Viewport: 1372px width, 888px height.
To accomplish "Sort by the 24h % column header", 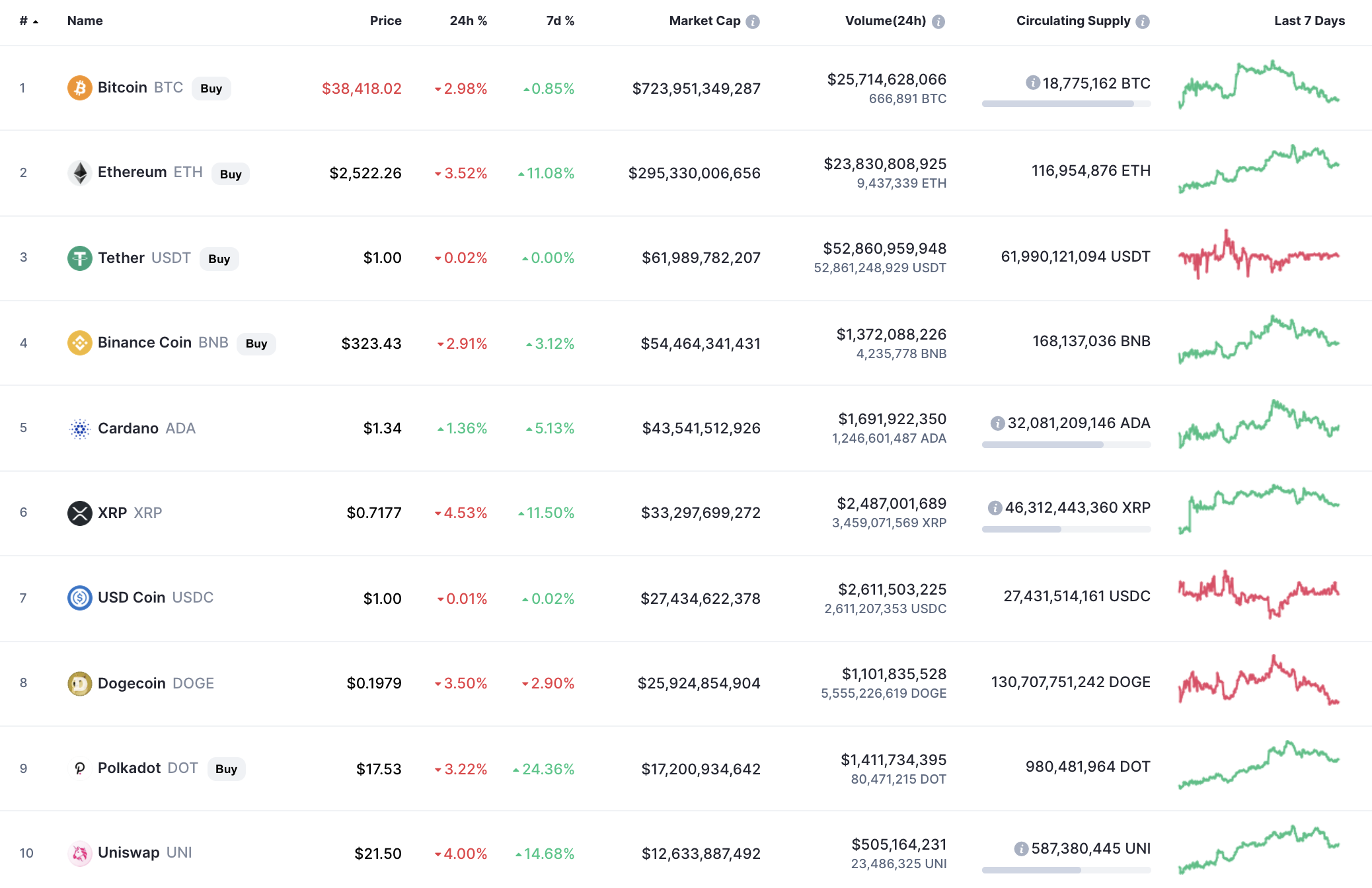I will (x=468, y=21).
